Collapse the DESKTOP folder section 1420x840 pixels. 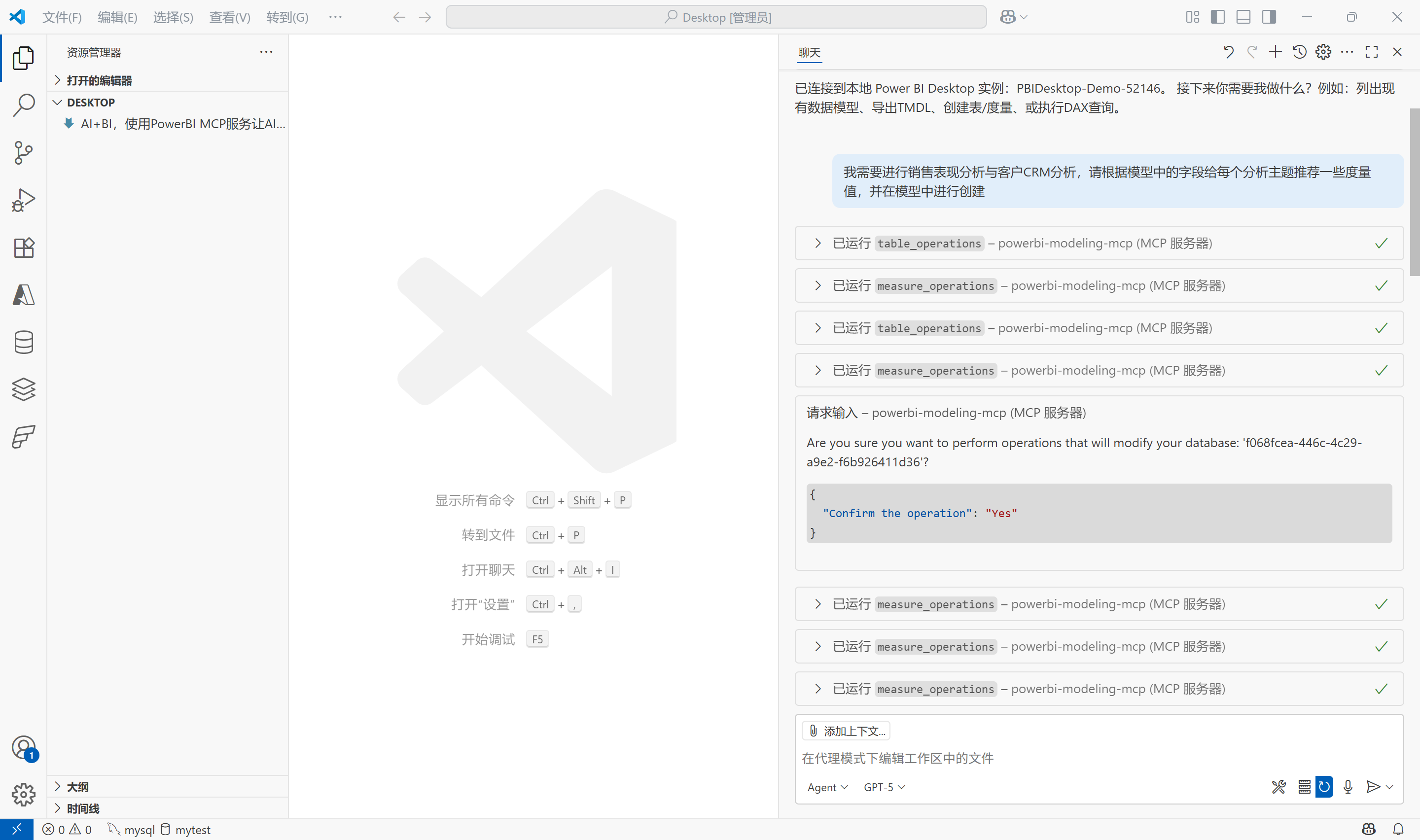click(x=57, y=103)
